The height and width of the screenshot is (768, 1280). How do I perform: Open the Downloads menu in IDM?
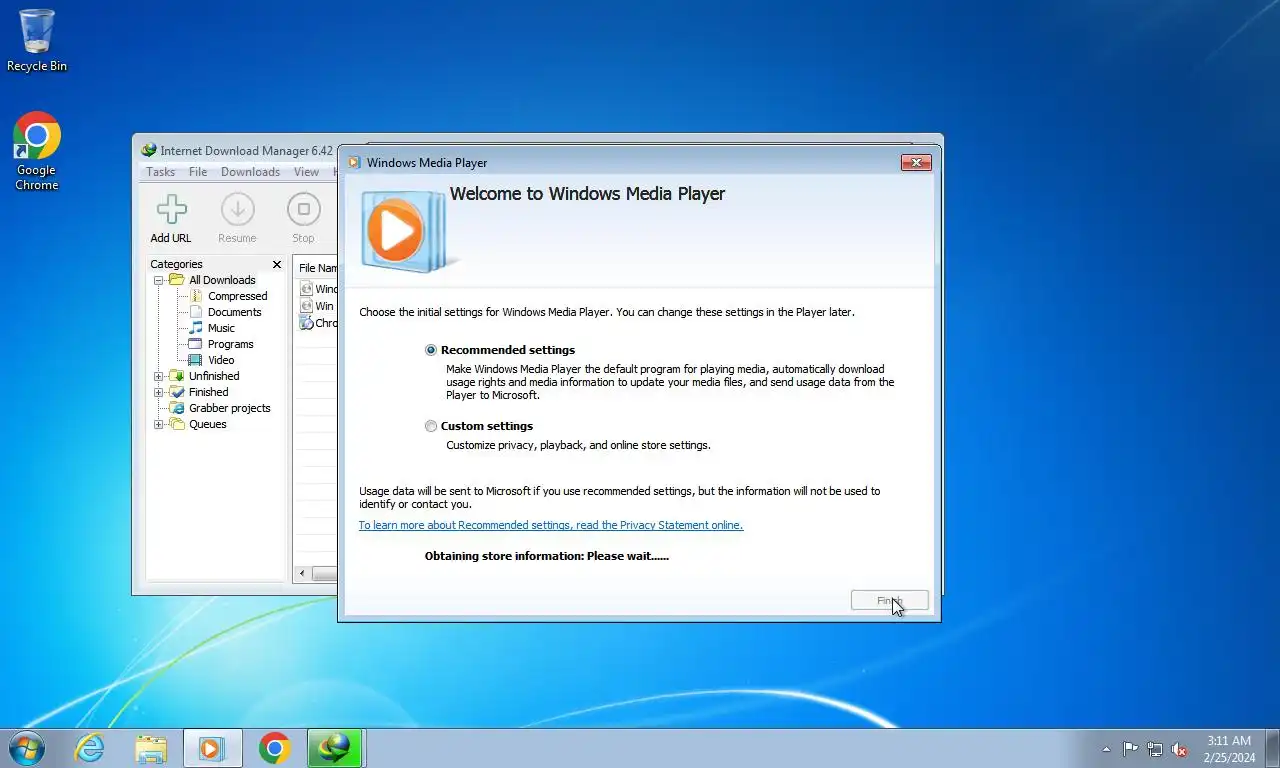[250, 172]
